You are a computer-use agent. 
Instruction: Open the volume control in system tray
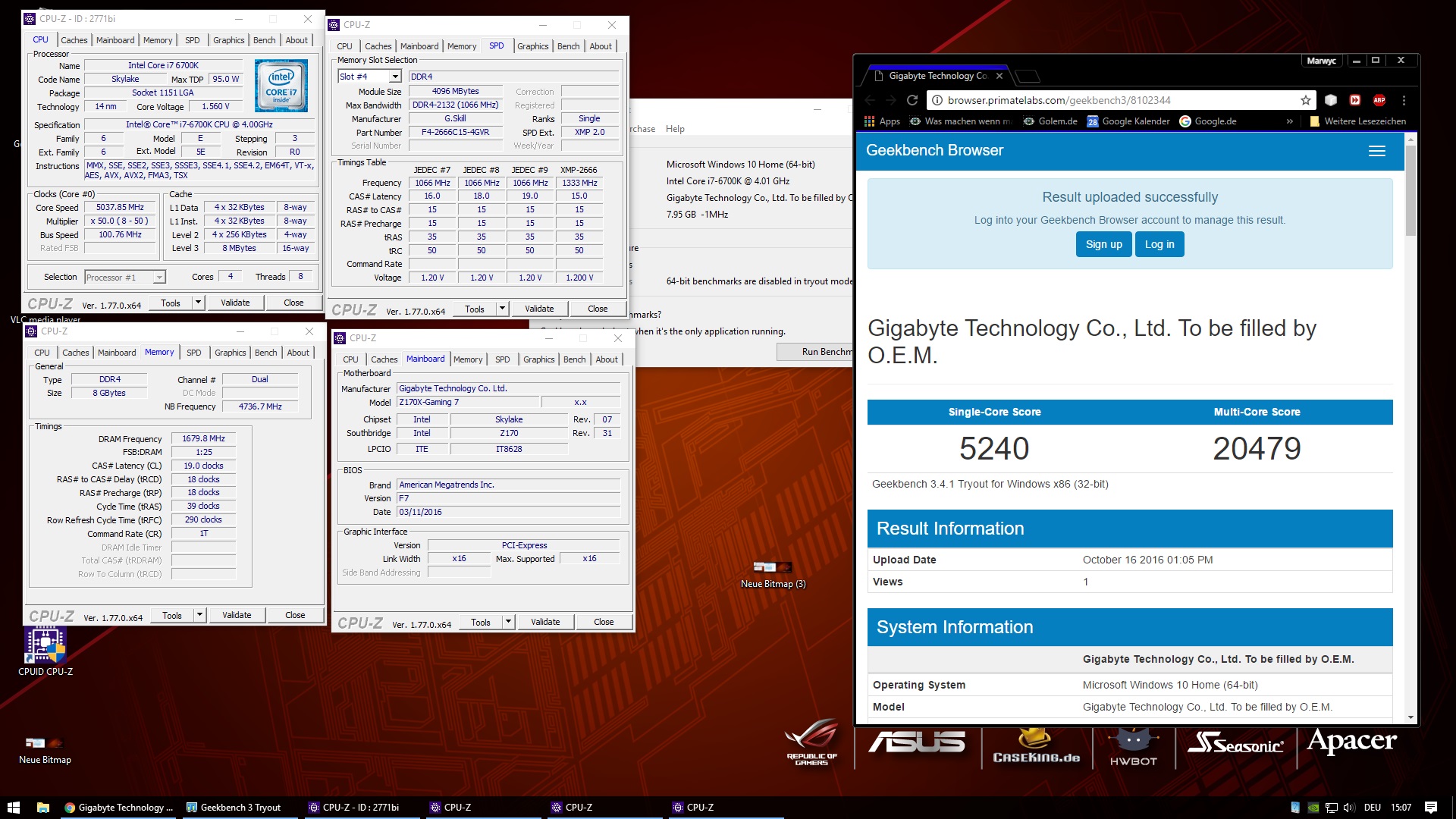(1349, 808)
